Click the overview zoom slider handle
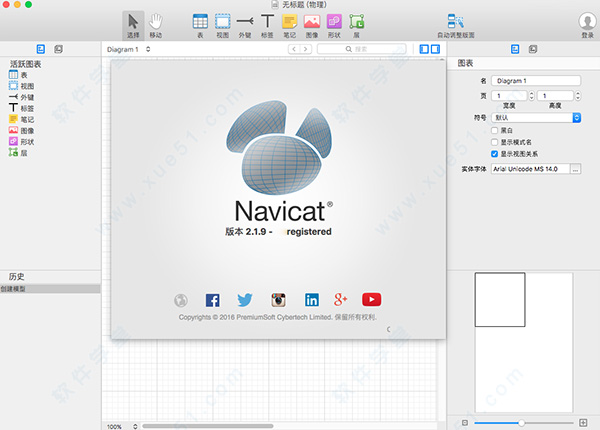Image resolution: width=600 pixels, height=430 pixels. pos(521,423)
